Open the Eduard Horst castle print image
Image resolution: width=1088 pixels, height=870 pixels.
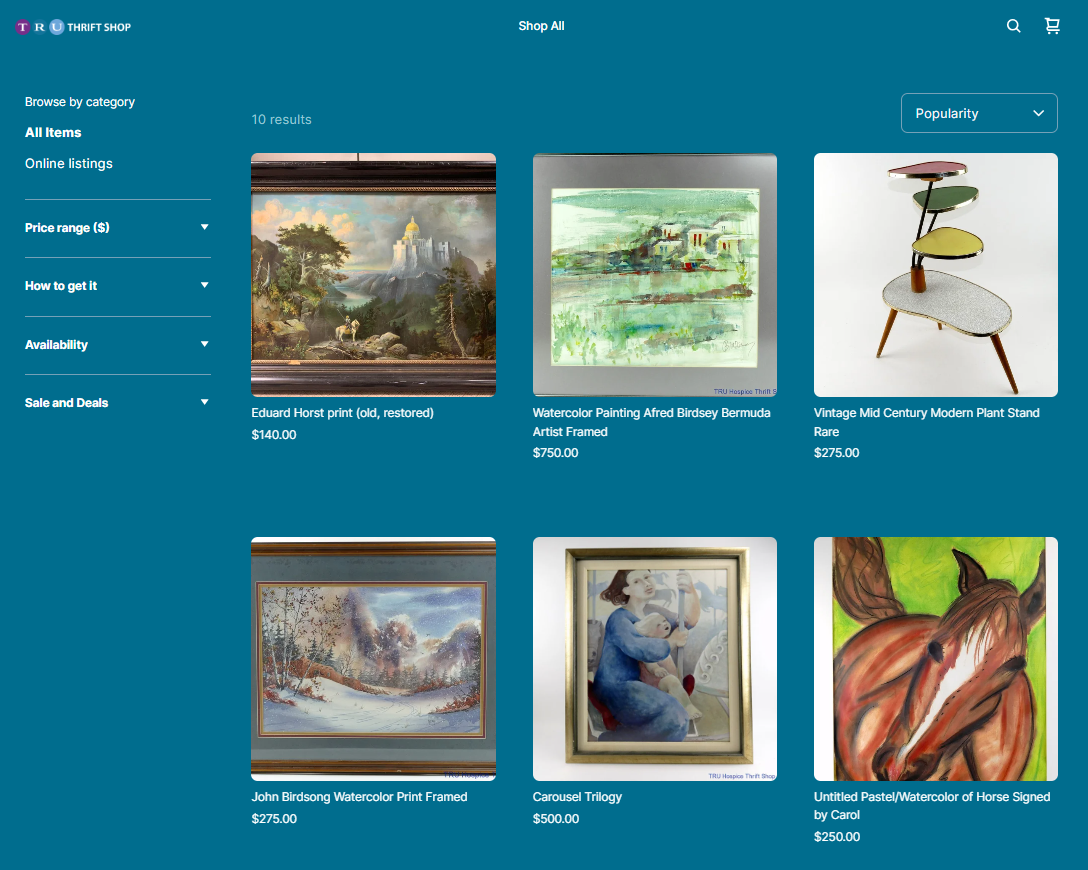click(x=373, y=275)
